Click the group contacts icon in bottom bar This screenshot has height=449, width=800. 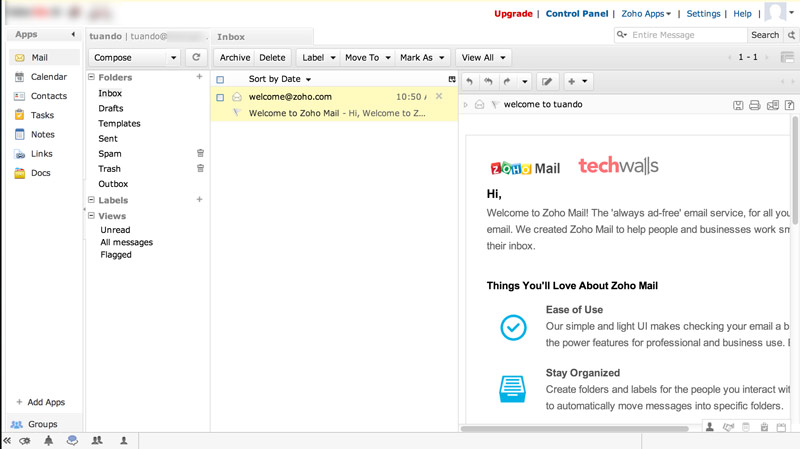[97, 440]
